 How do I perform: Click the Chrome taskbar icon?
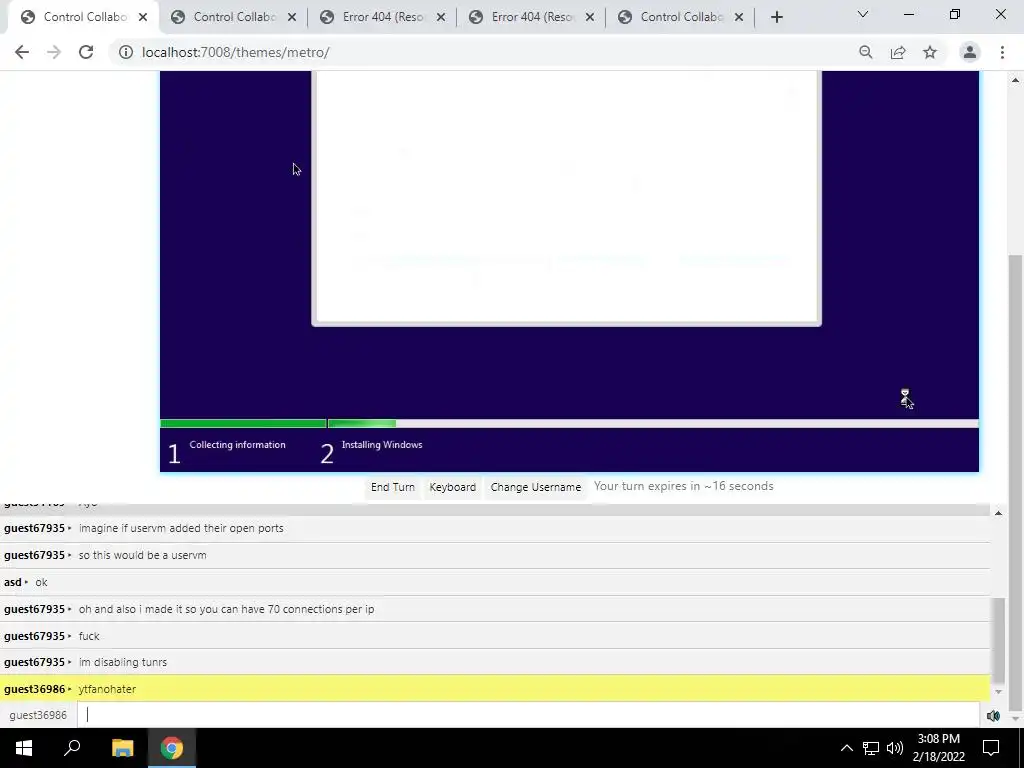pos(172,748)
